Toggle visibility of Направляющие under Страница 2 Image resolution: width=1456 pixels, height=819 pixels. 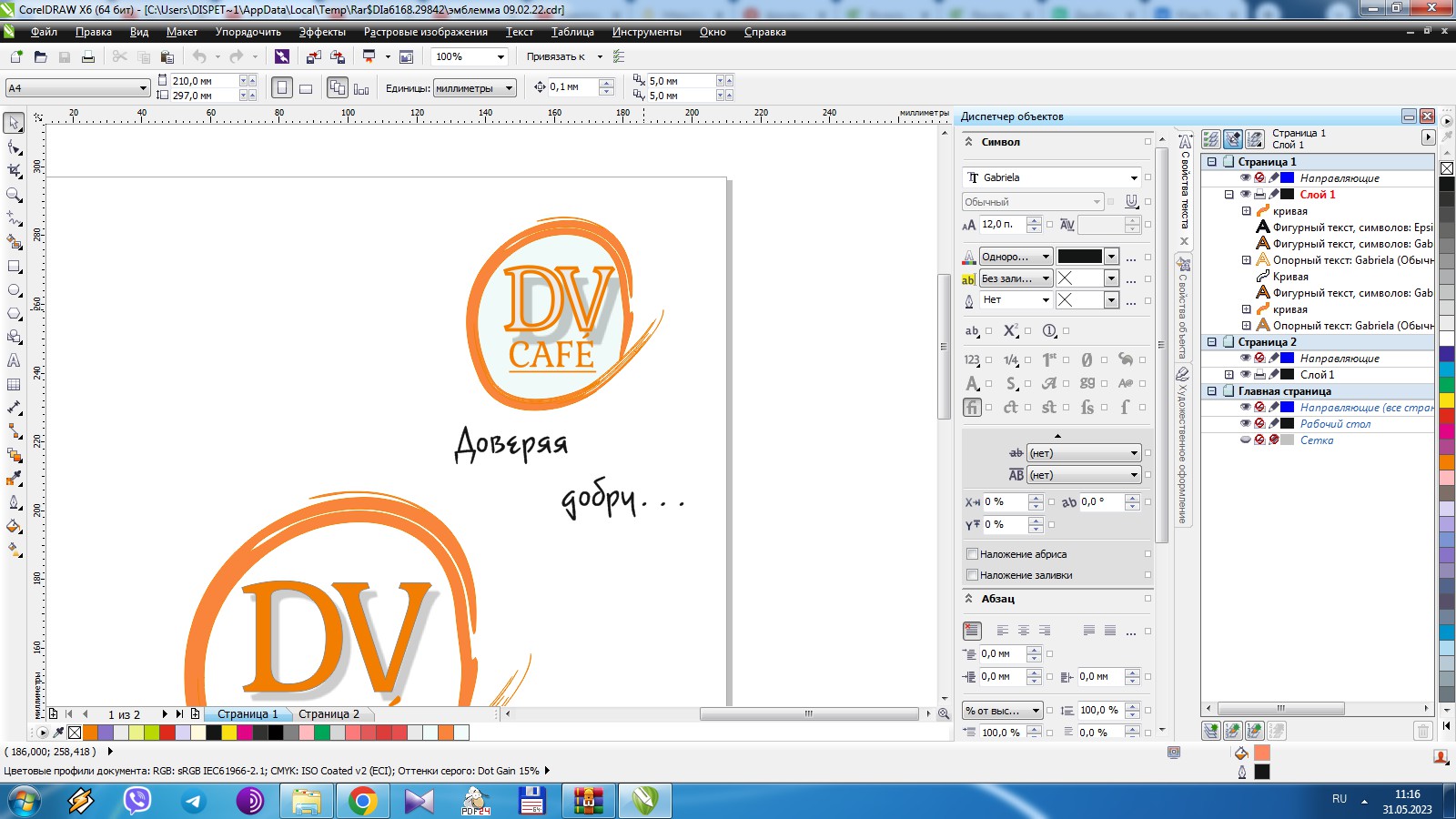1245,358
